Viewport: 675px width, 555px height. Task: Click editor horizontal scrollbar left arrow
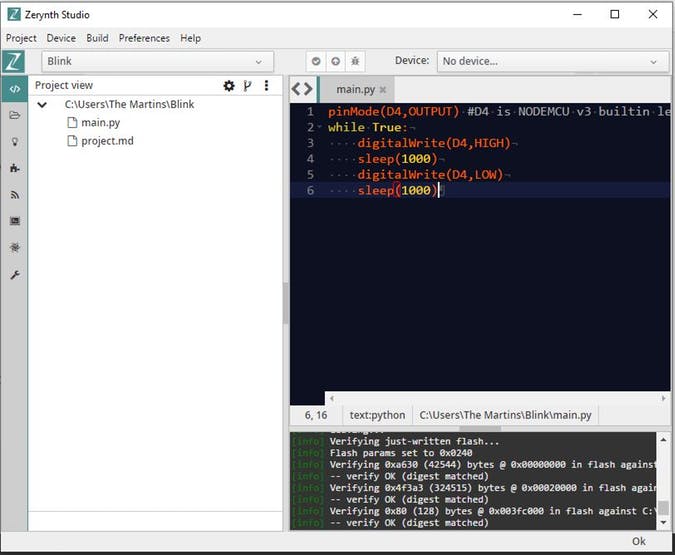[331, 398]
